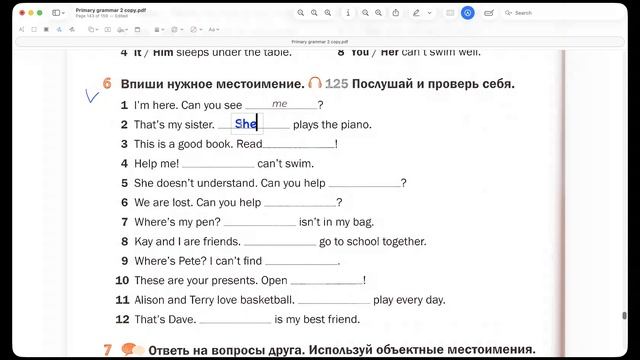This screenshot has height=360, width=640.
Task: Click the heading 'Ответь на вопросы друга'
Action: pyautogui.click(x=227, y=350)
